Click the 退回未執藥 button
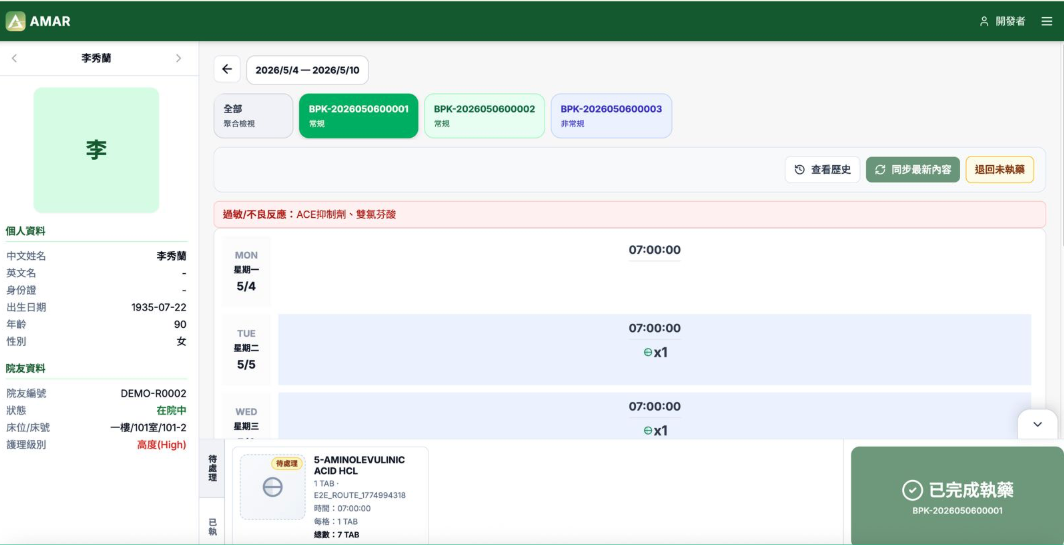This screenshot has height=545, width=1064. [1000, 170]
